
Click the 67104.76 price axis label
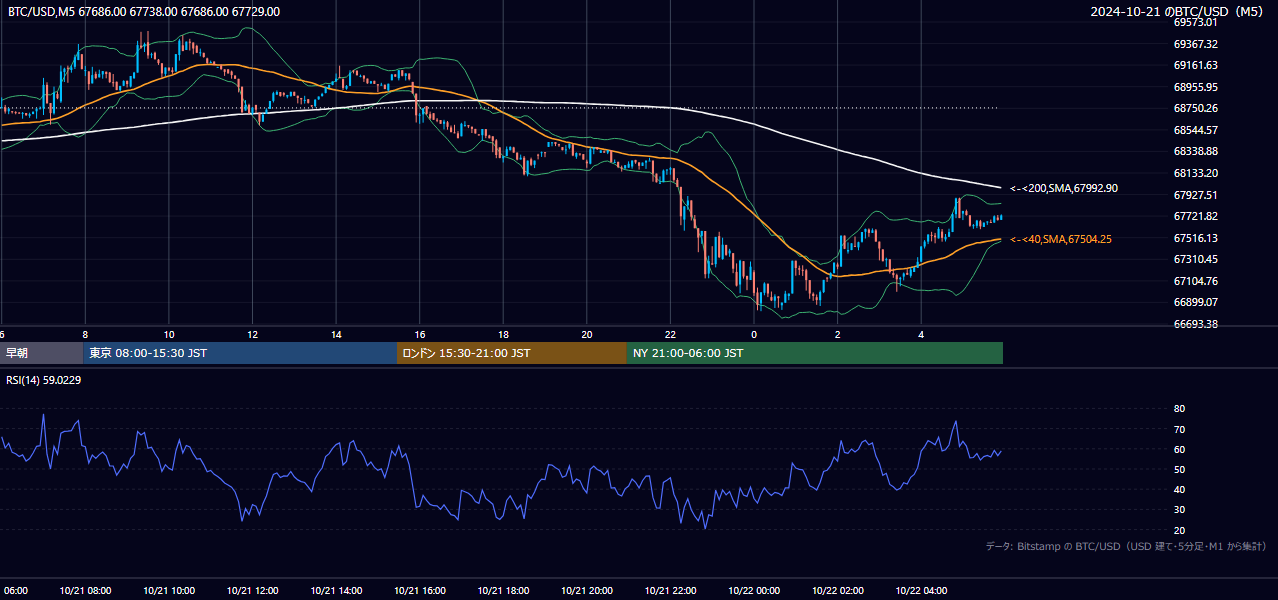click(1195, 281)
